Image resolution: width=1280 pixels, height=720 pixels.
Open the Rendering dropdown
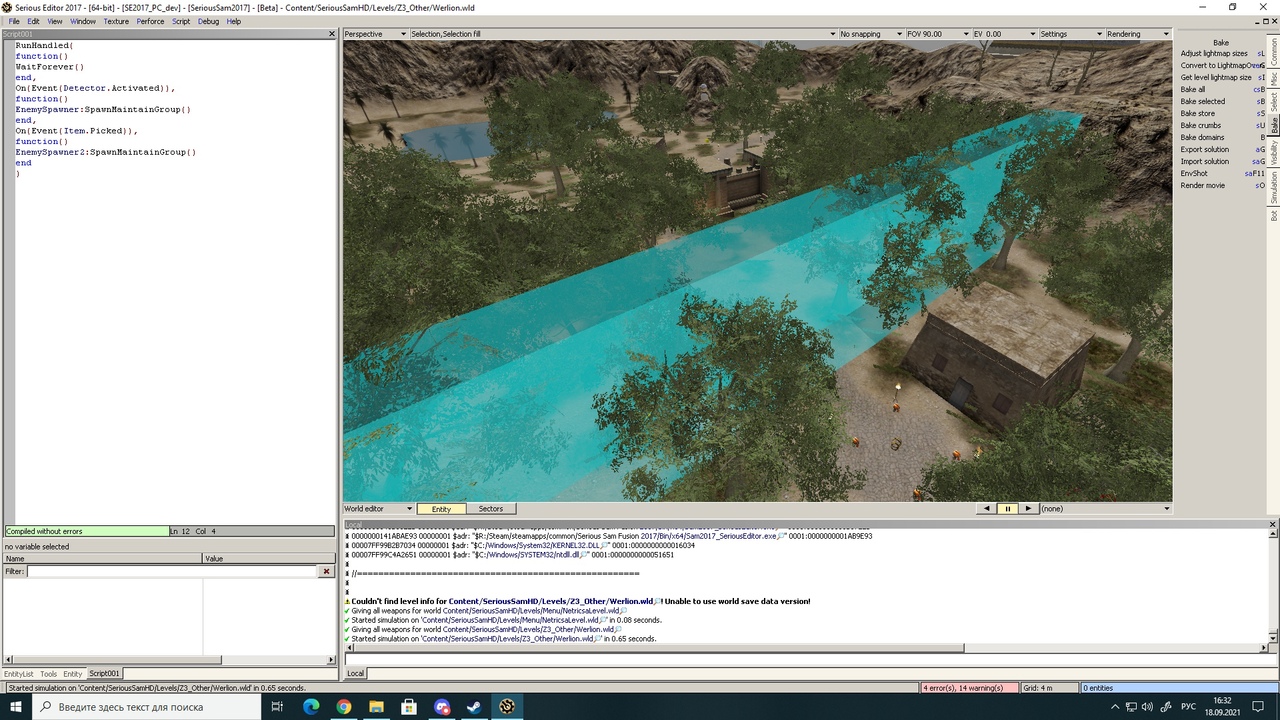click(x=1137, y=34)
